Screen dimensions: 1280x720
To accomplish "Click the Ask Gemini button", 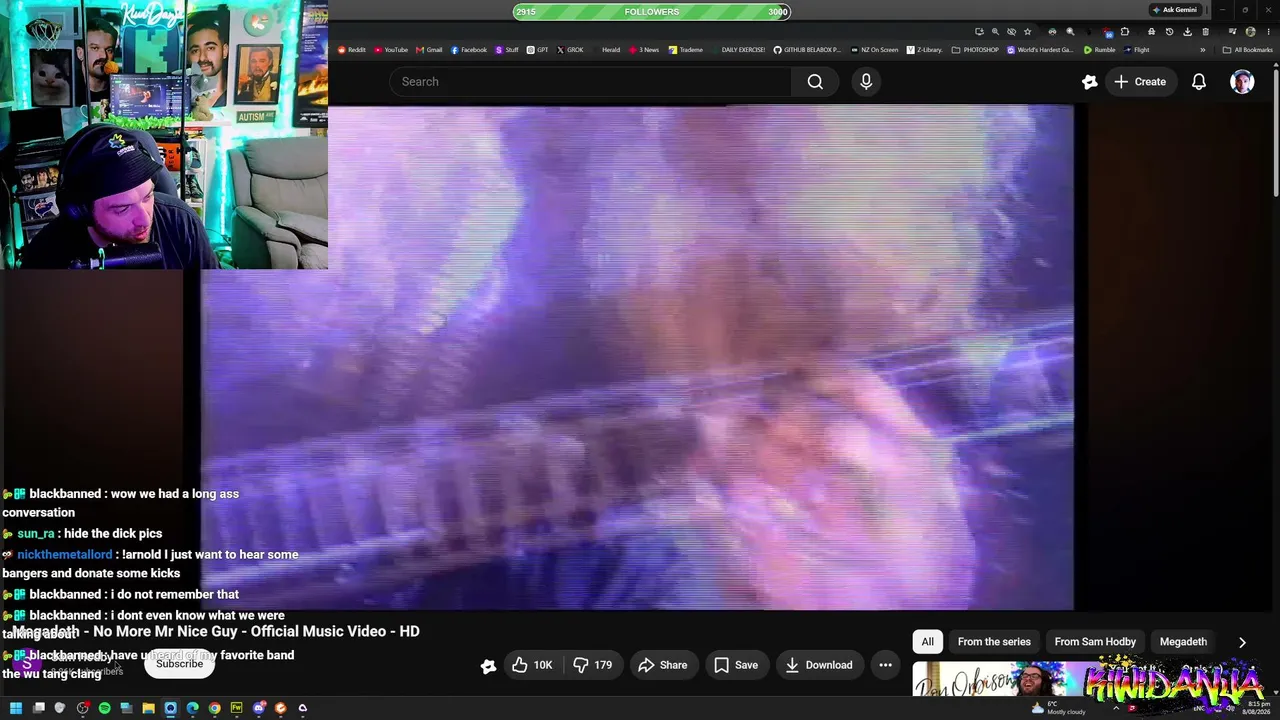I will [1174, 10].
